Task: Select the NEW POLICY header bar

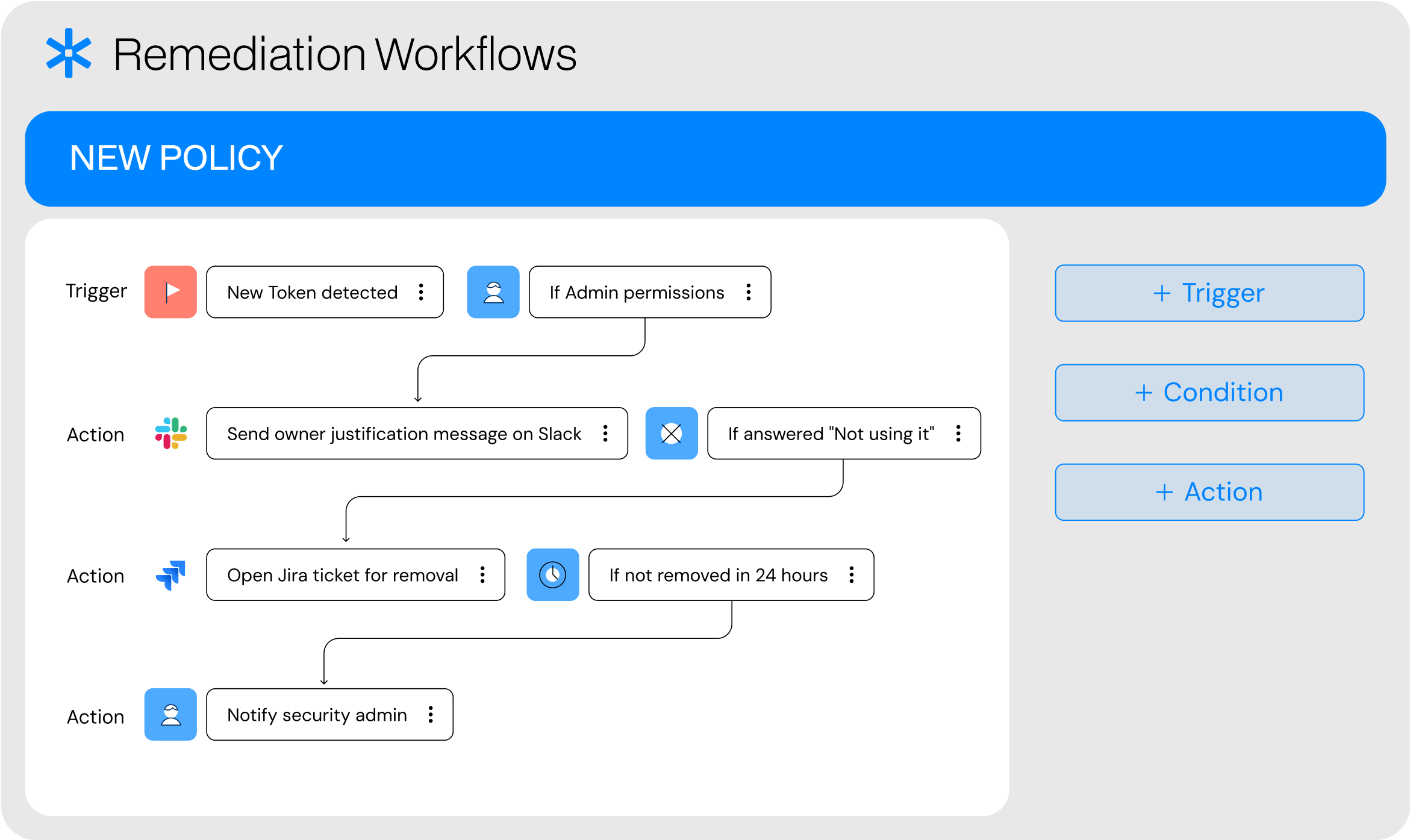Action: point(705,158)
